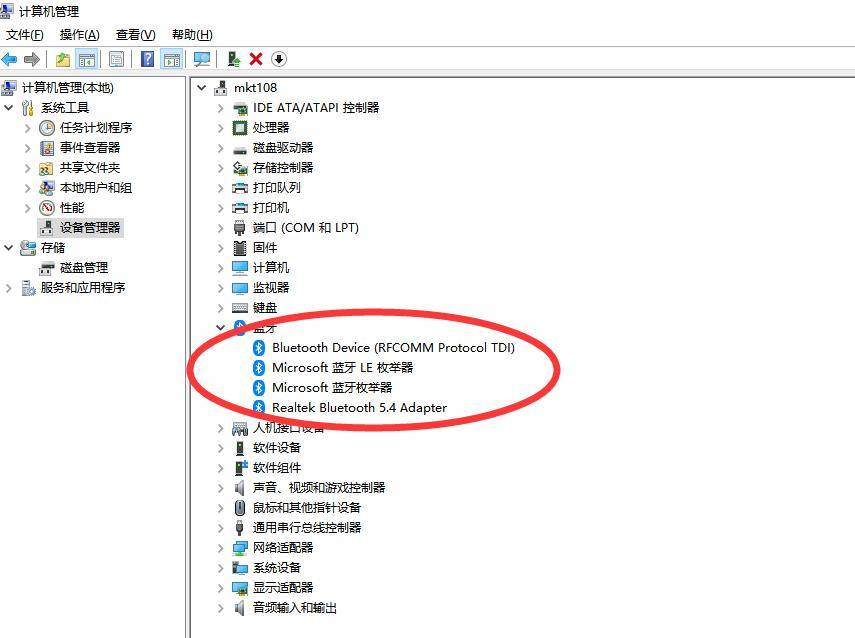855x638 pixels.
Task: Go up one level with the folder icon
Action: click(x=63, y=59)
